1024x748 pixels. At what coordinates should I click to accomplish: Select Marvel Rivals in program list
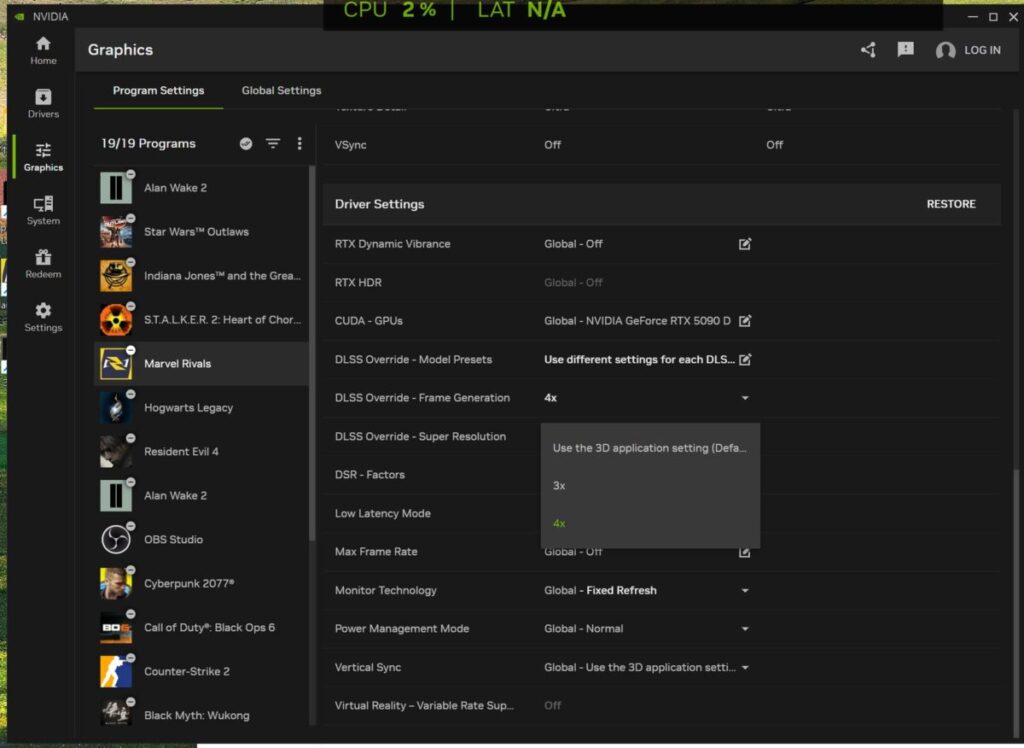click(201, 364)
